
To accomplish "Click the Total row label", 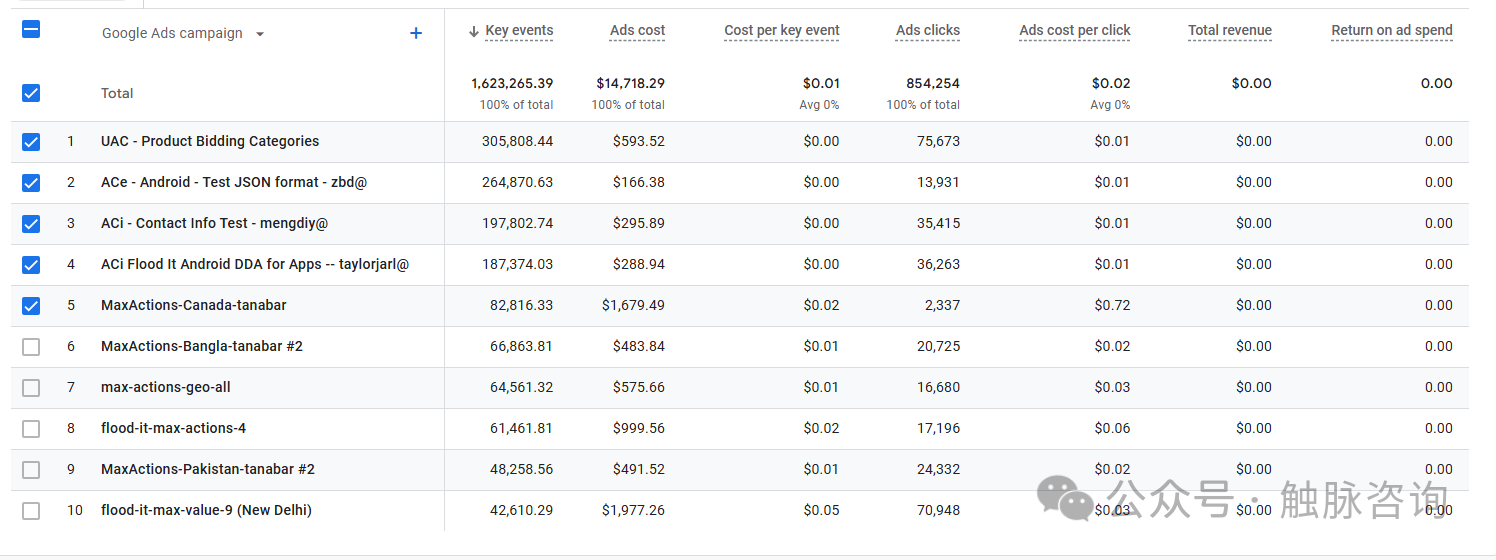I will tap(117, 93).
